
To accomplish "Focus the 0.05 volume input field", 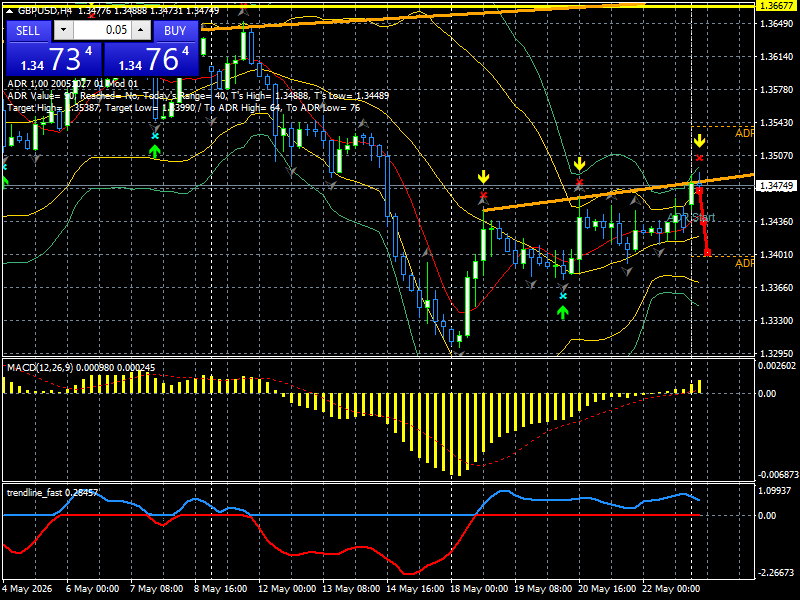I will tap(102, 30).
